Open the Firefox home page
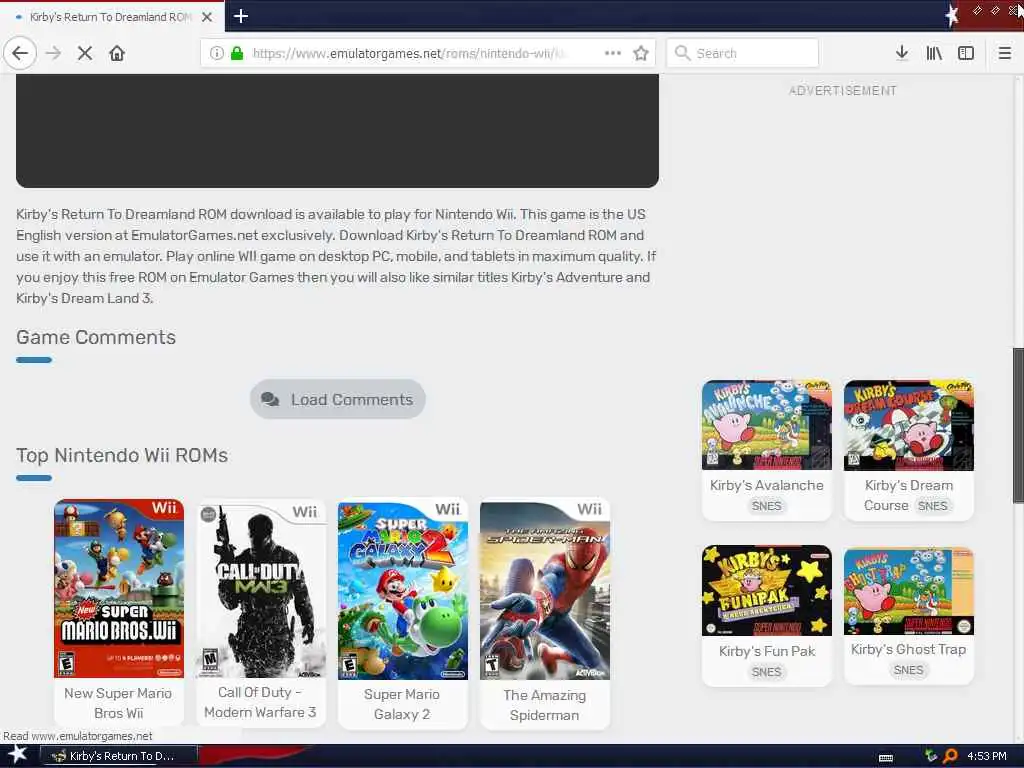 tap(117, 53)
